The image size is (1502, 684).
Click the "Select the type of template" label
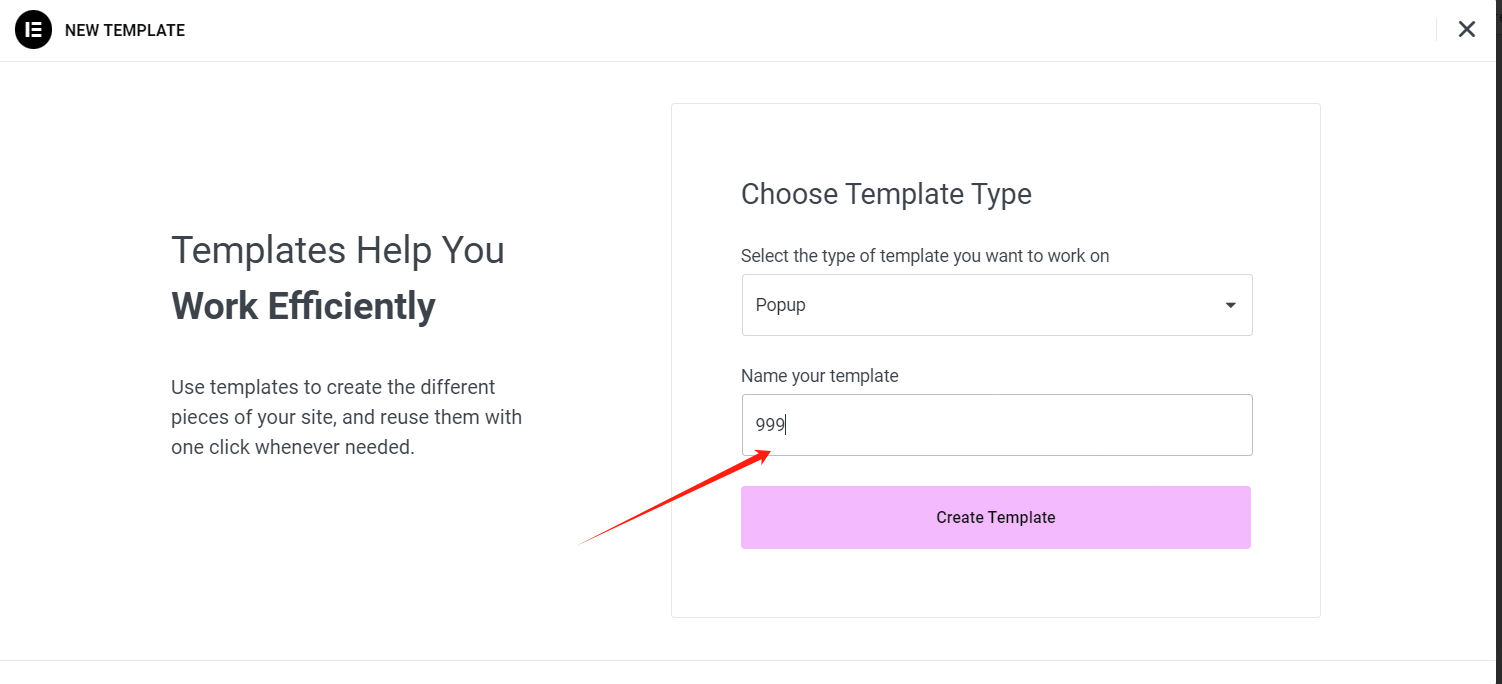pyautogui.click(x=925, y=256)
